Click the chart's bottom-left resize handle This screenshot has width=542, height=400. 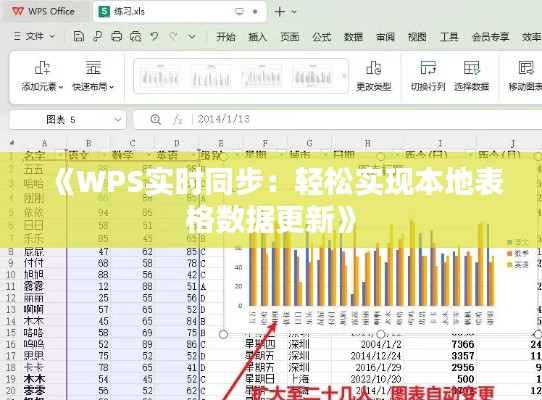pyautogui.click(x=223, y=334)
